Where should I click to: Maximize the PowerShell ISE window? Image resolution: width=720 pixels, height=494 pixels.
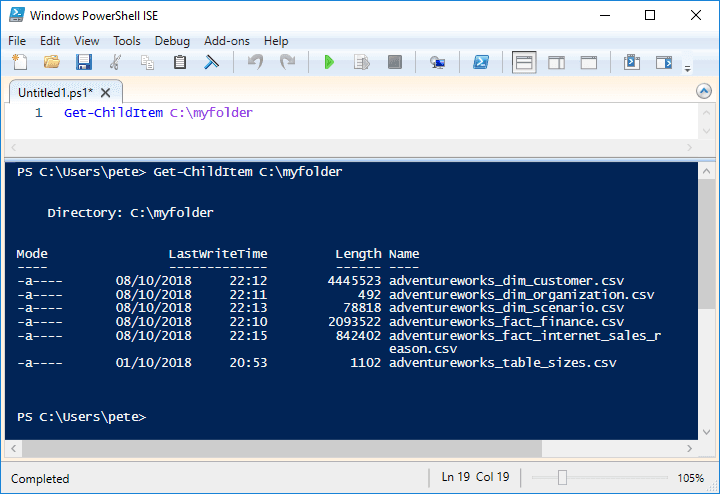pos(650,15)
